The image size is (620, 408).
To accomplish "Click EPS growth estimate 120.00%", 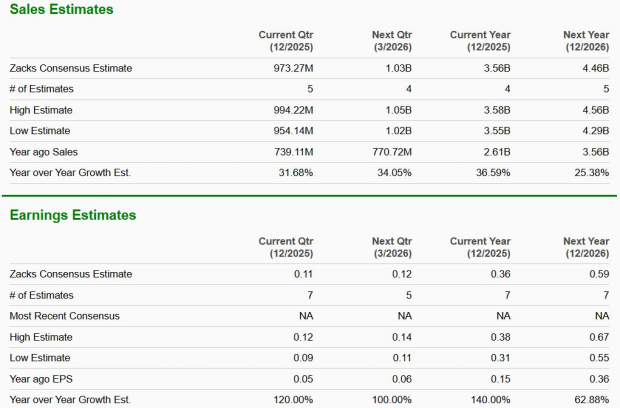I will 293,400.
